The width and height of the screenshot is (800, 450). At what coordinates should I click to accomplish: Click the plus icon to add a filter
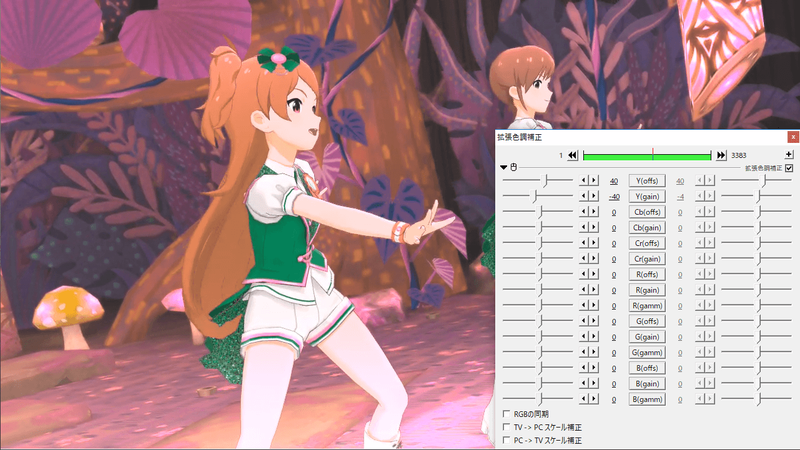(x=789, y=155)
